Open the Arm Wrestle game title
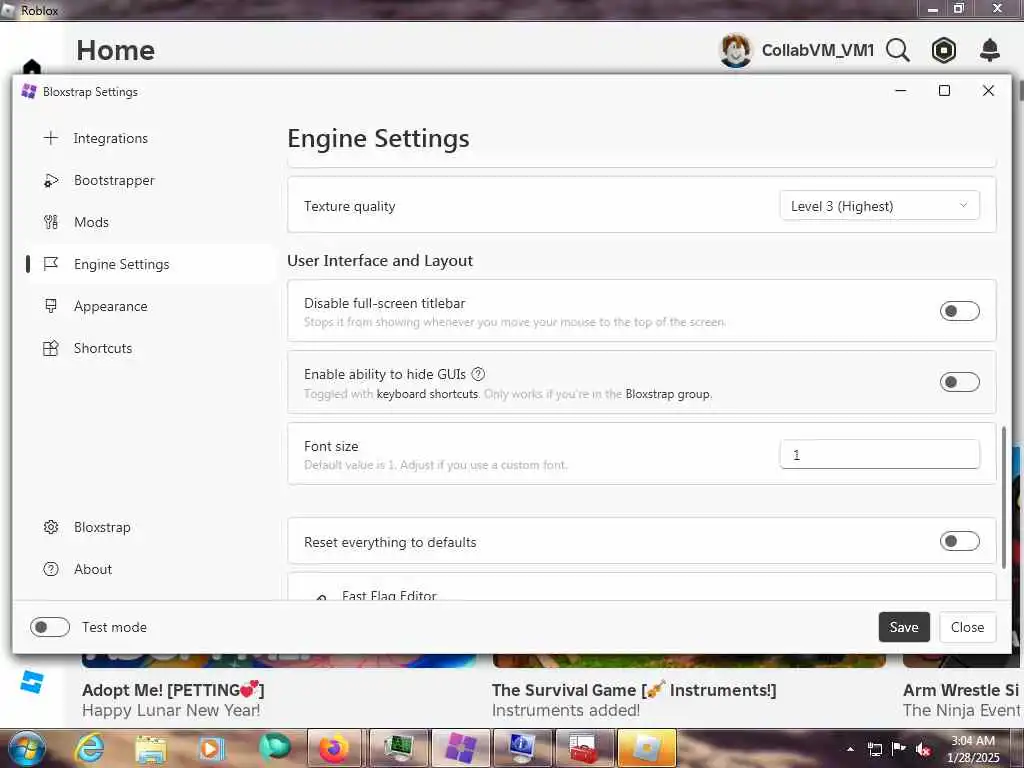Screen dimensions: 1024x768 click(961, 690)
